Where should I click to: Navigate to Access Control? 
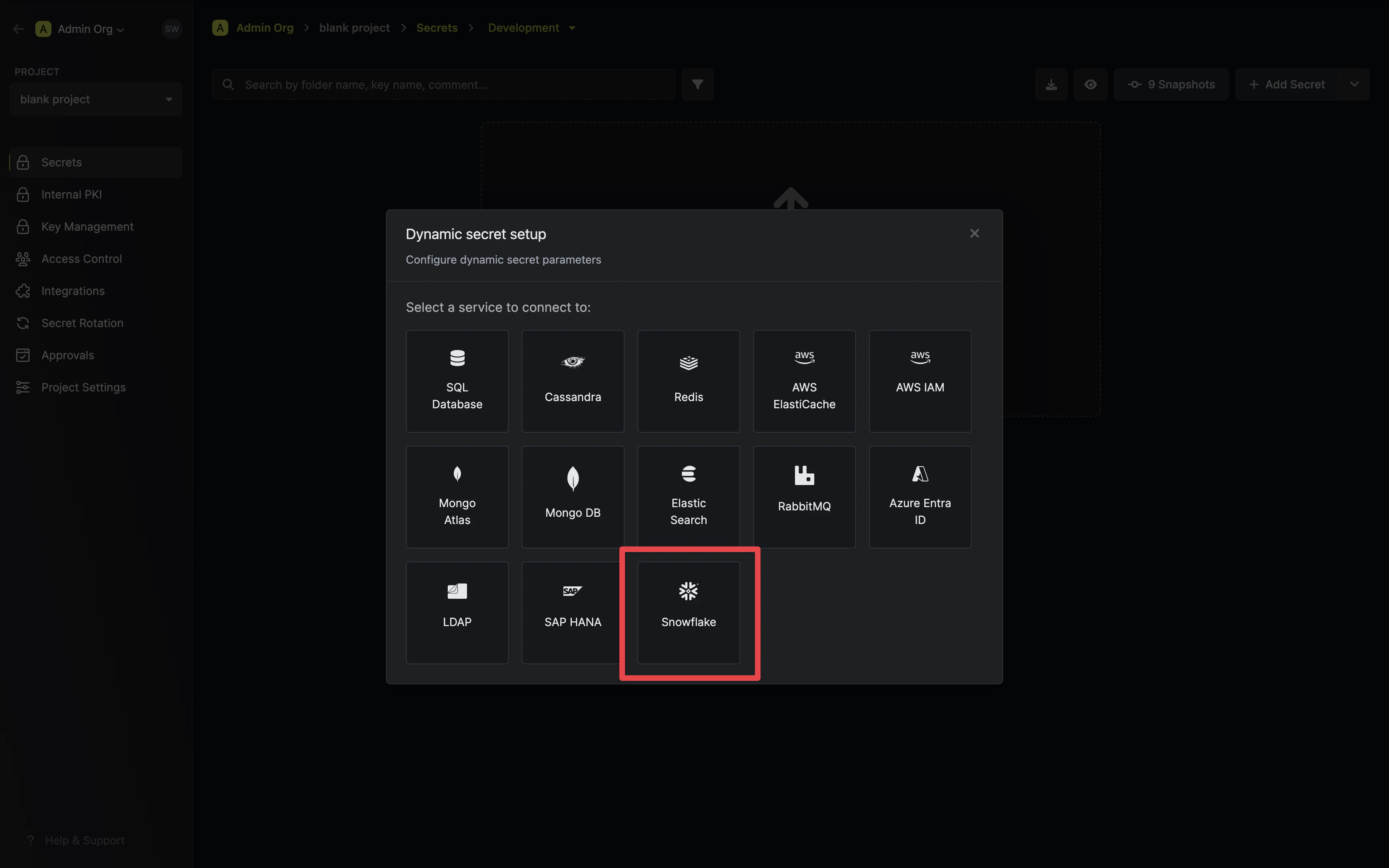coord(96,259)
